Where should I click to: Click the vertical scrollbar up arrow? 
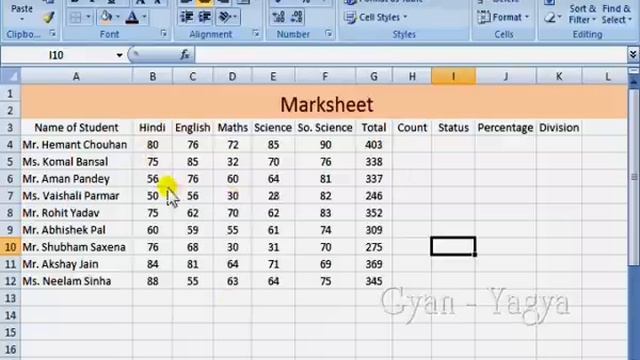[634, 81]
